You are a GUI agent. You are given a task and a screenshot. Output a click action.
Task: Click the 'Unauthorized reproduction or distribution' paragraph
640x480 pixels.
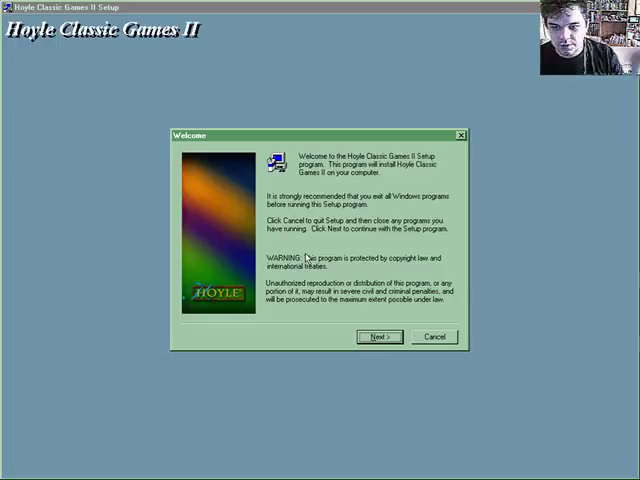[x=360, y=291]
